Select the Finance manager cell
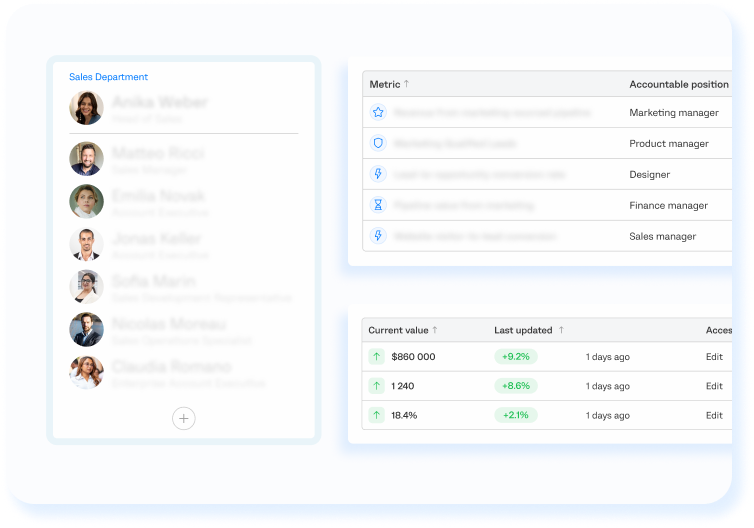The image size is (754, 528). click(668, 205)
